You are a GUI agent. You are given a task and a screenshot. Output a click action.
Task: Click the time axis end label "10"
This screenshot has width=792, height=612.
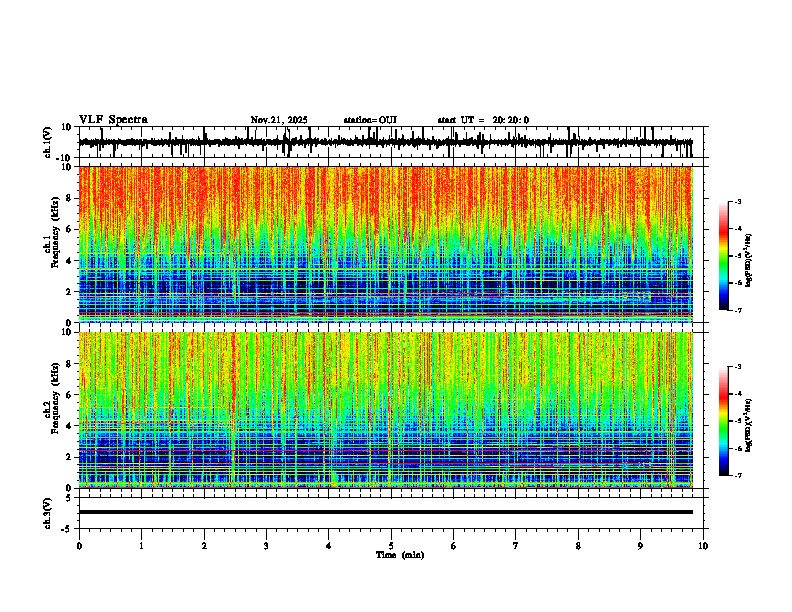703,546
